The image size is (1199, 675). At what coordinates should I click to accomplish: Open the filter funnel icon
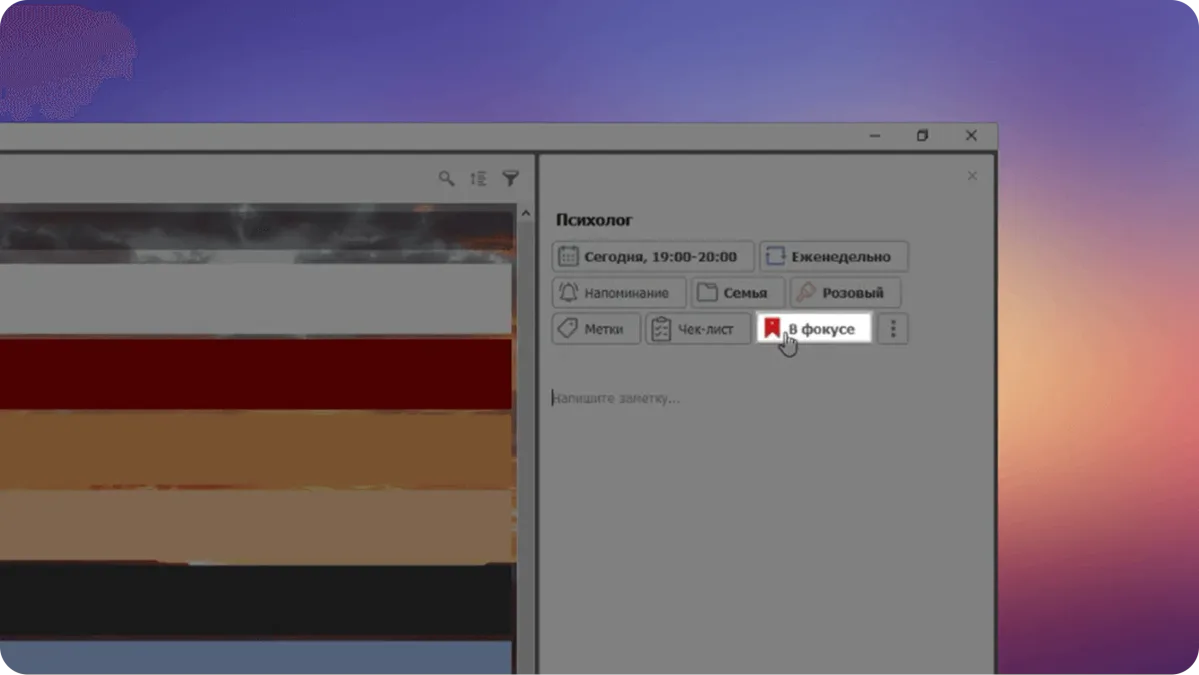click(510, 178)
